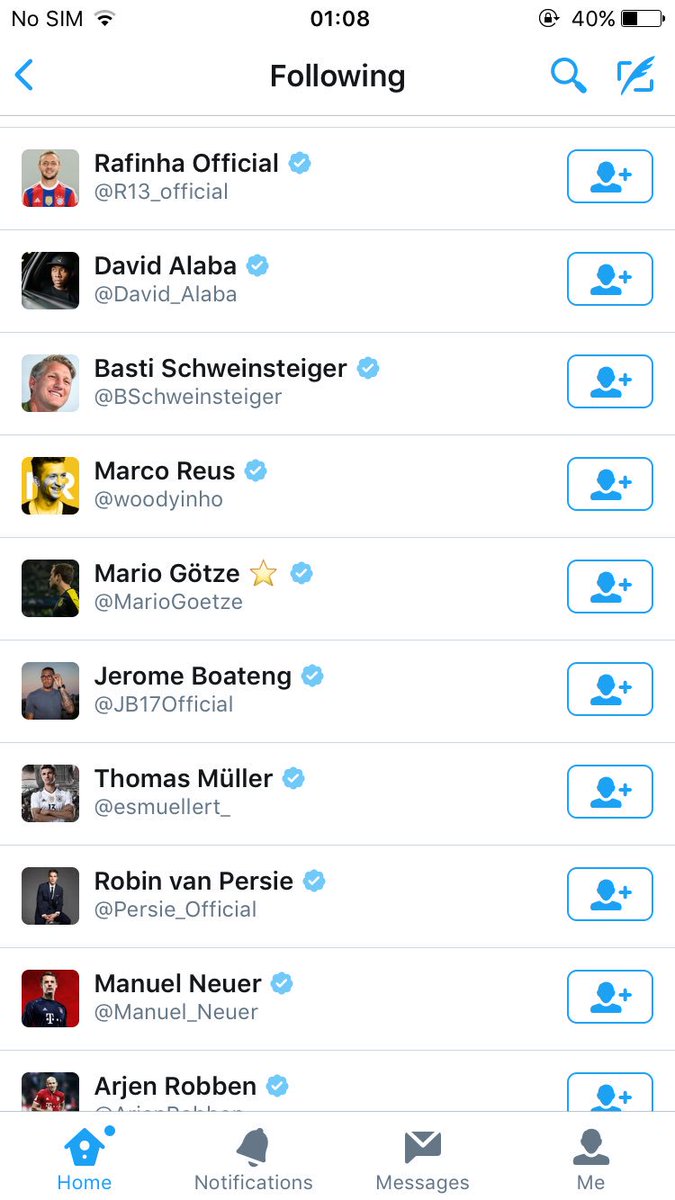Follow Rafinha Official using add-person icon
This screenshot has width=675, height=1200.
pyautogui.click(x=610, y=177)
